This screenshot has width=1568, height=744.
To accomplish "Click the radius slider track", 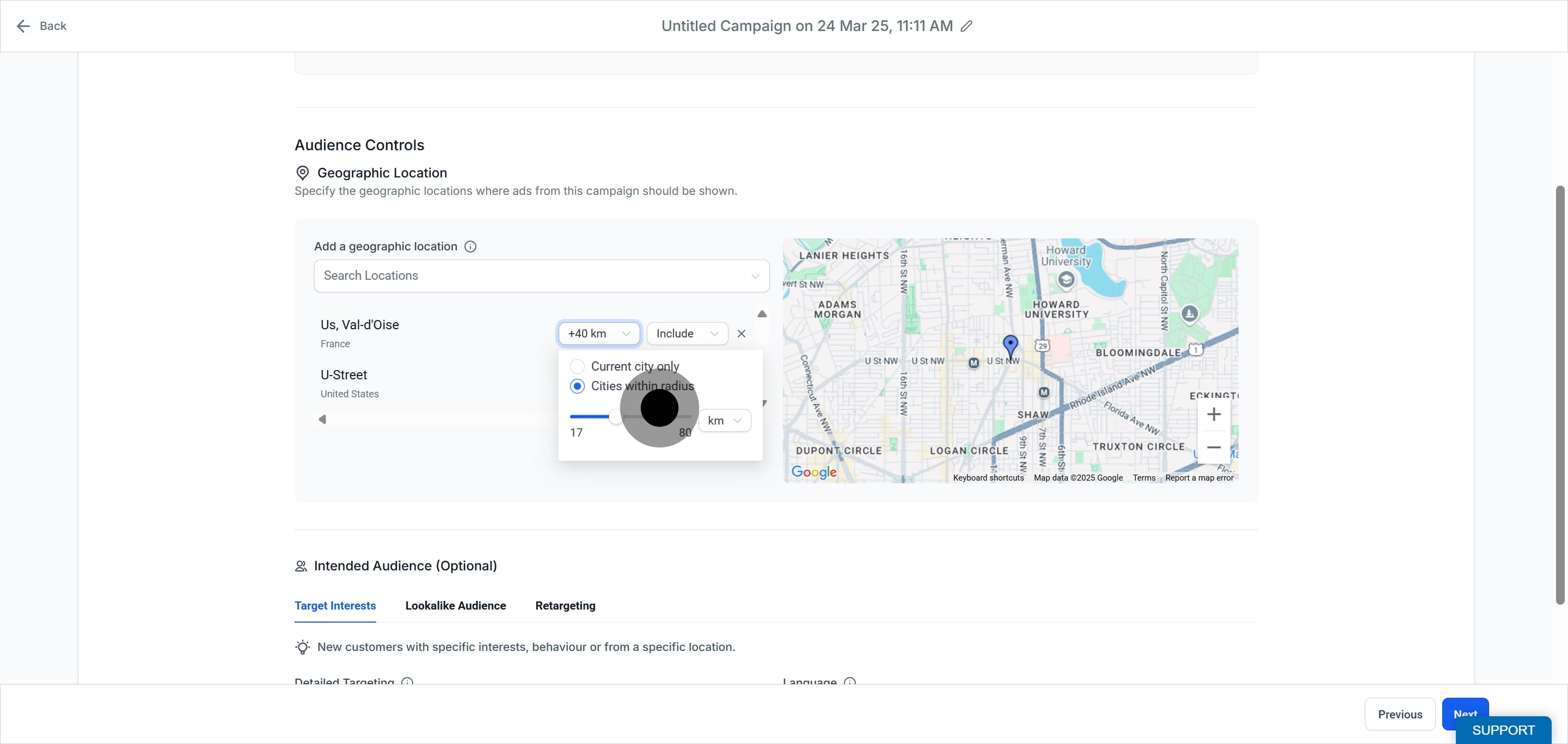I will coord(630,417).
